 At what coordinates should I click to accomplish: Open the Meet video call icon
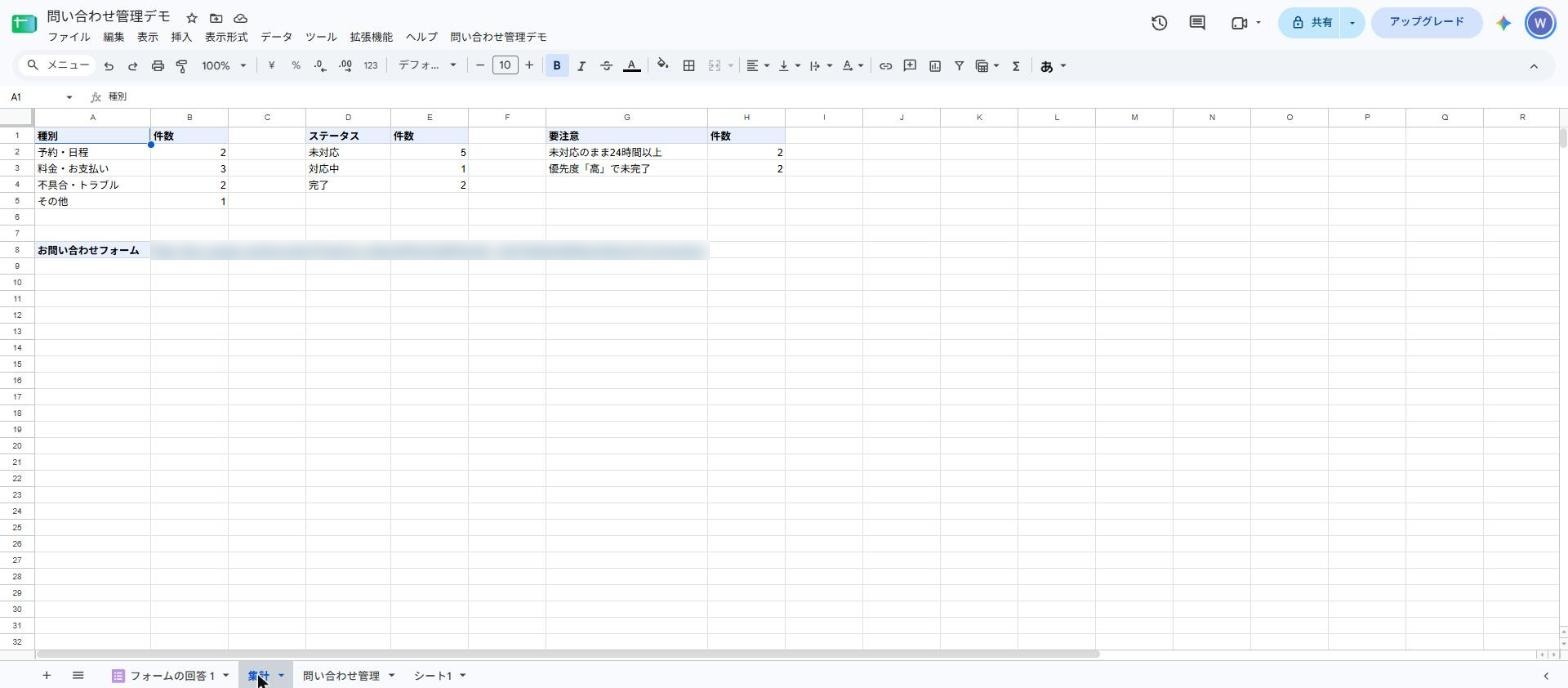tap(1239, 22)
